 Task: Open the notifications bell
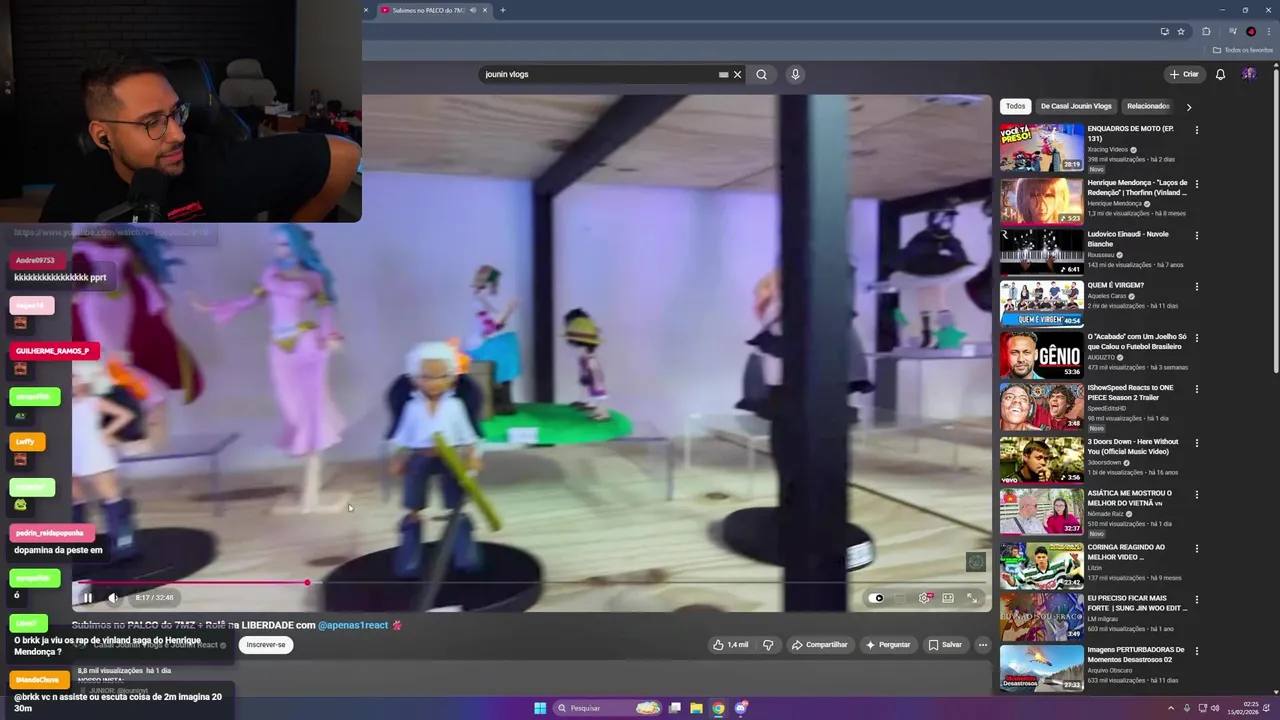(1220, 74)
